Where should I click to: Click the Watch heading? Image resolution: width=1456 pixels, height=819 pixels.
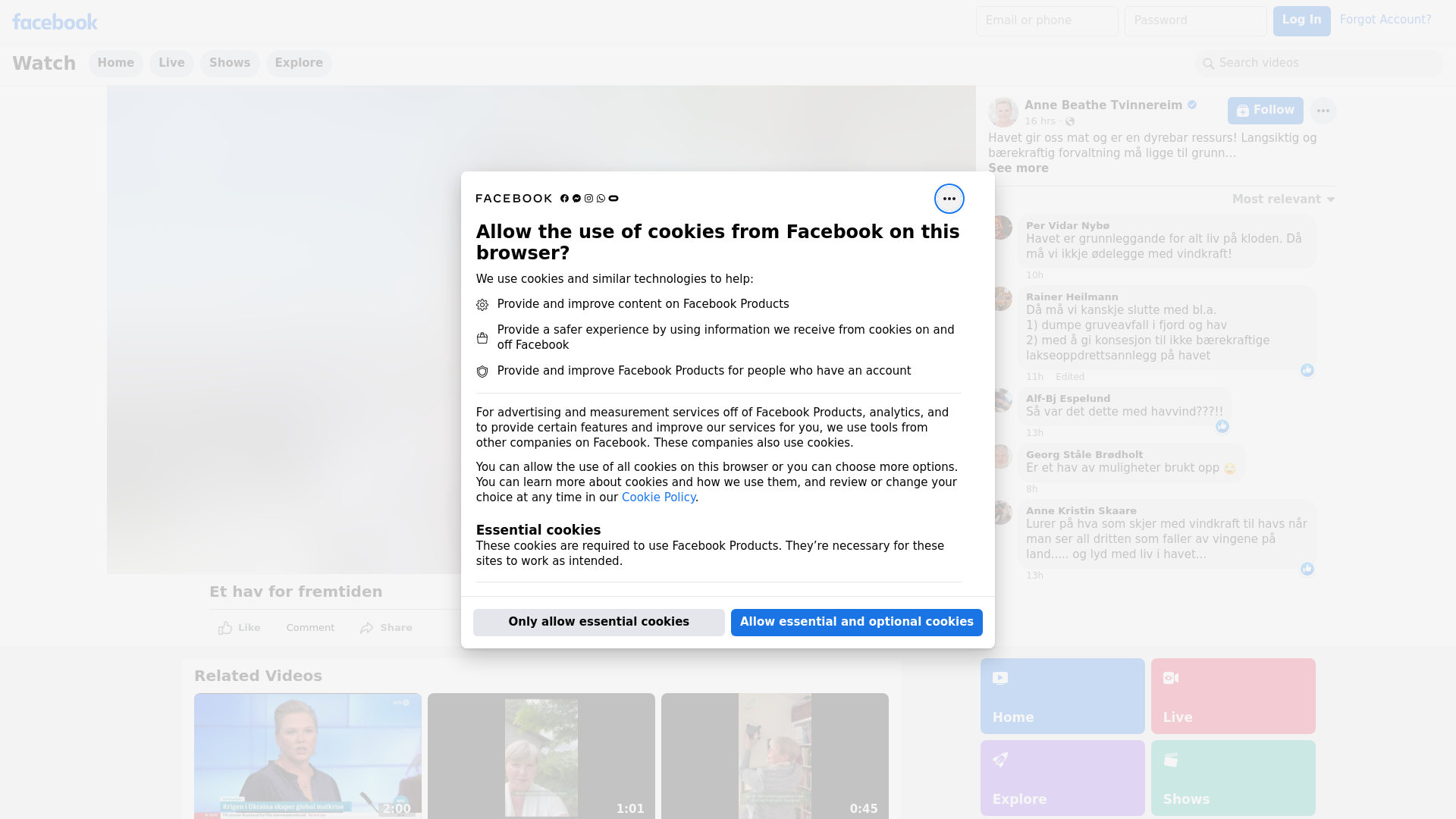click(x=44, y=64)
